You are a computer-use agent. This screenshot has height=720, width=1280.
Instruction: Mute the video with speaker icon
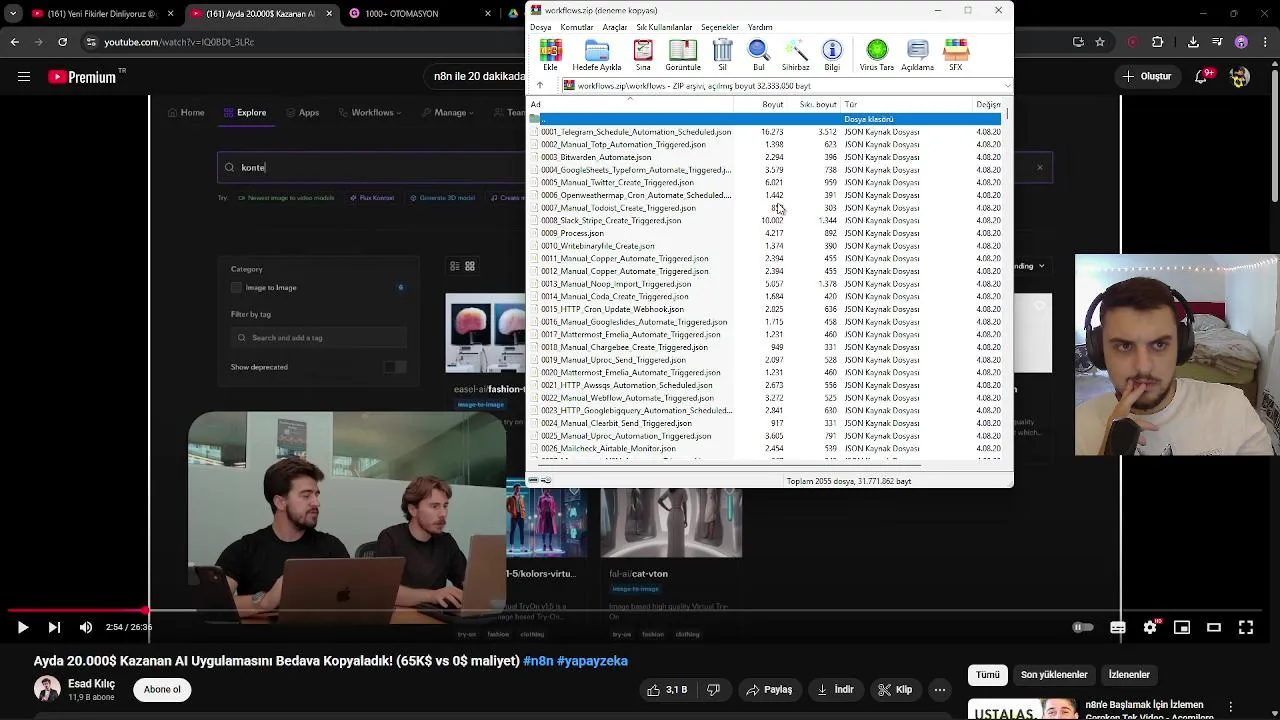pos(86,627)
